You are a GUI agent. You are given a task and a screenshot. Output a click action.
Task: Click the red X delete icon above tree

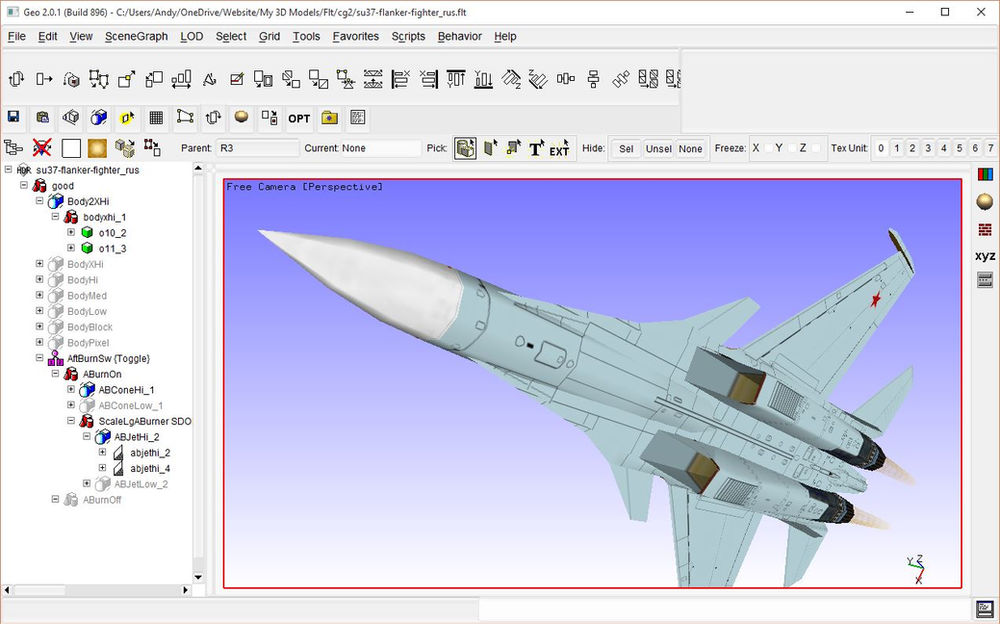click(x=41, y=147)
